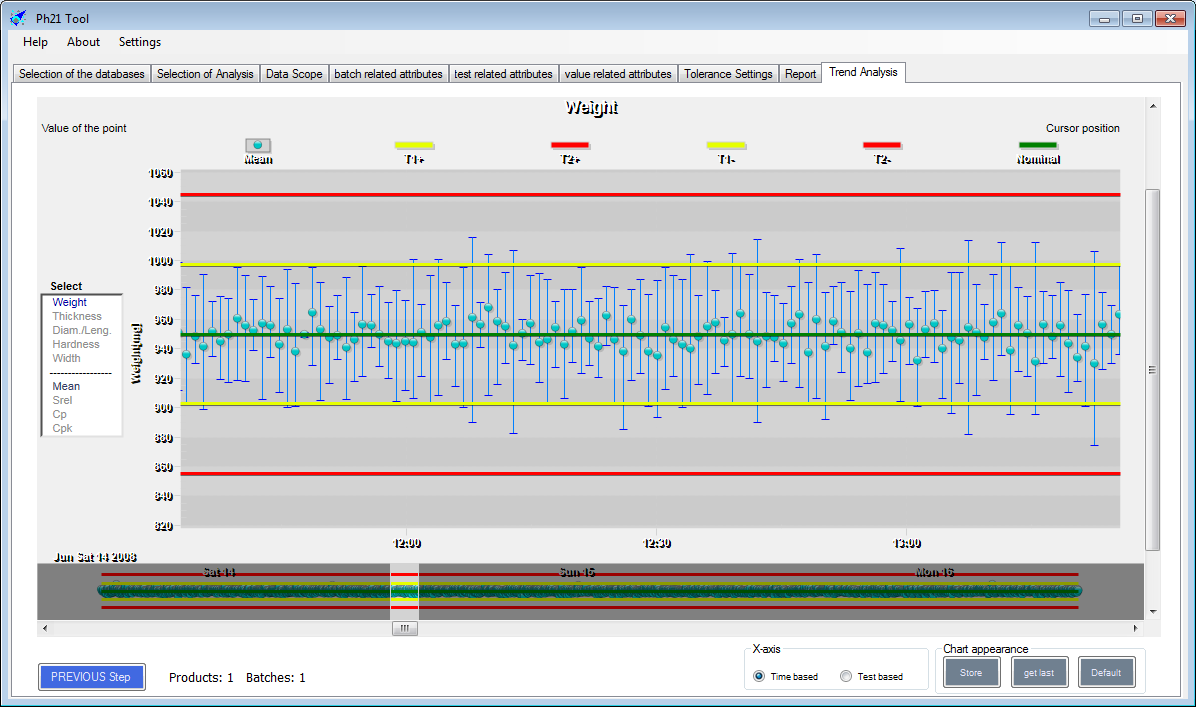Image resolution: width=1196 pixels, height=707 pixels.
Task: Select Thickness in the Select list
Action: [x=77, y=316]
